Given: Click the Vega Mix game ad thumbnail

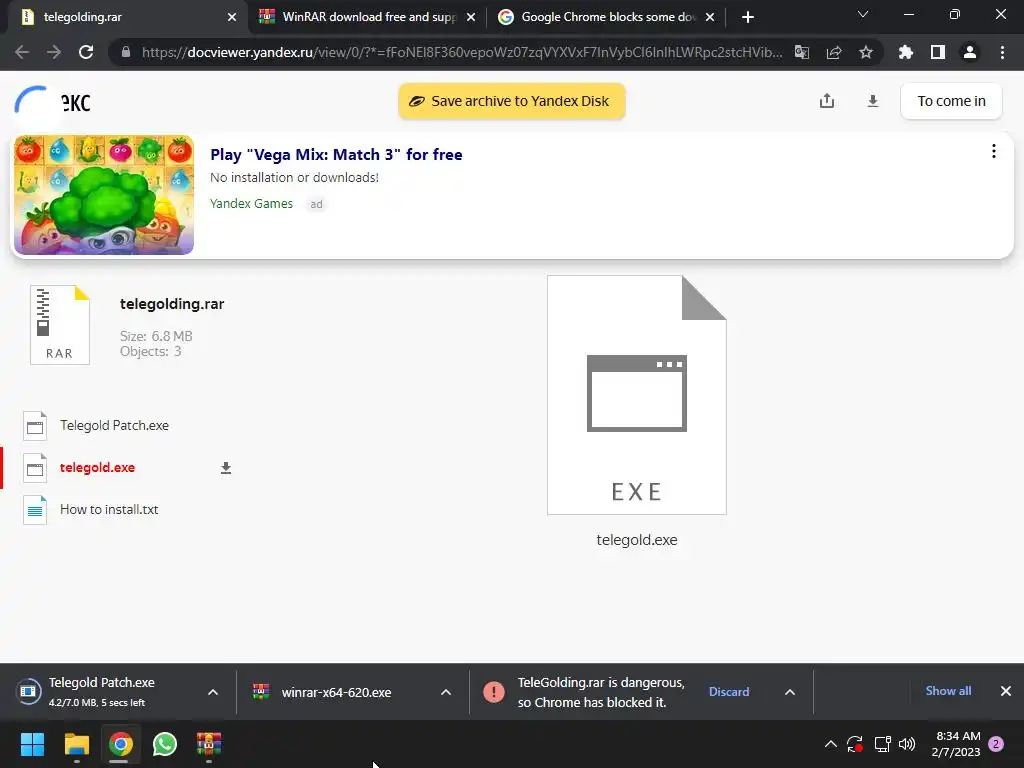Looking at the screenshot, I should [104, 195].
